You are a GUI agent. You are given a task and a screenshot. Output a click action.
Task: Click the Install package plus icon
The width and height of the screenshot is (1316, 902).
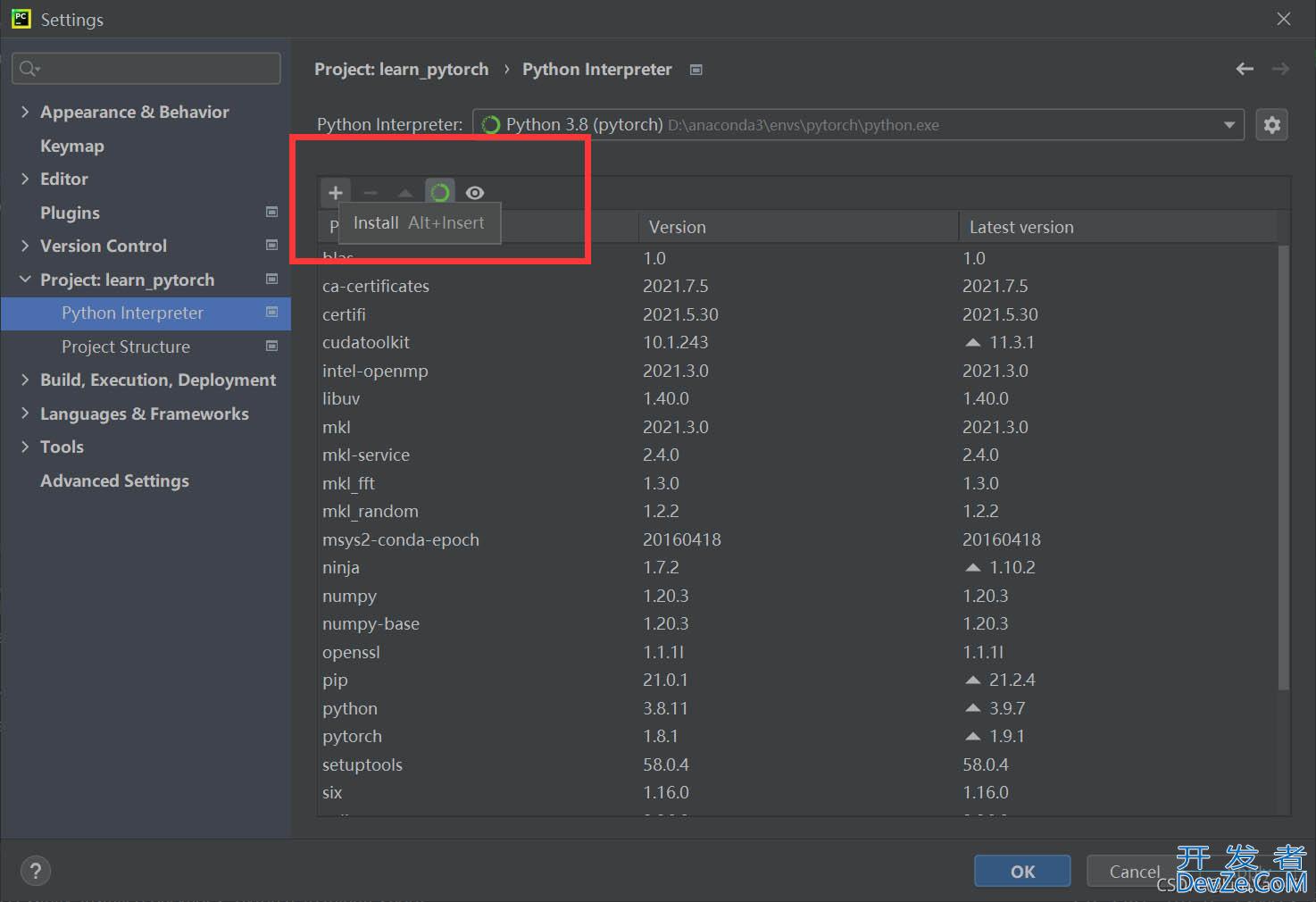[x=336, y=193]
